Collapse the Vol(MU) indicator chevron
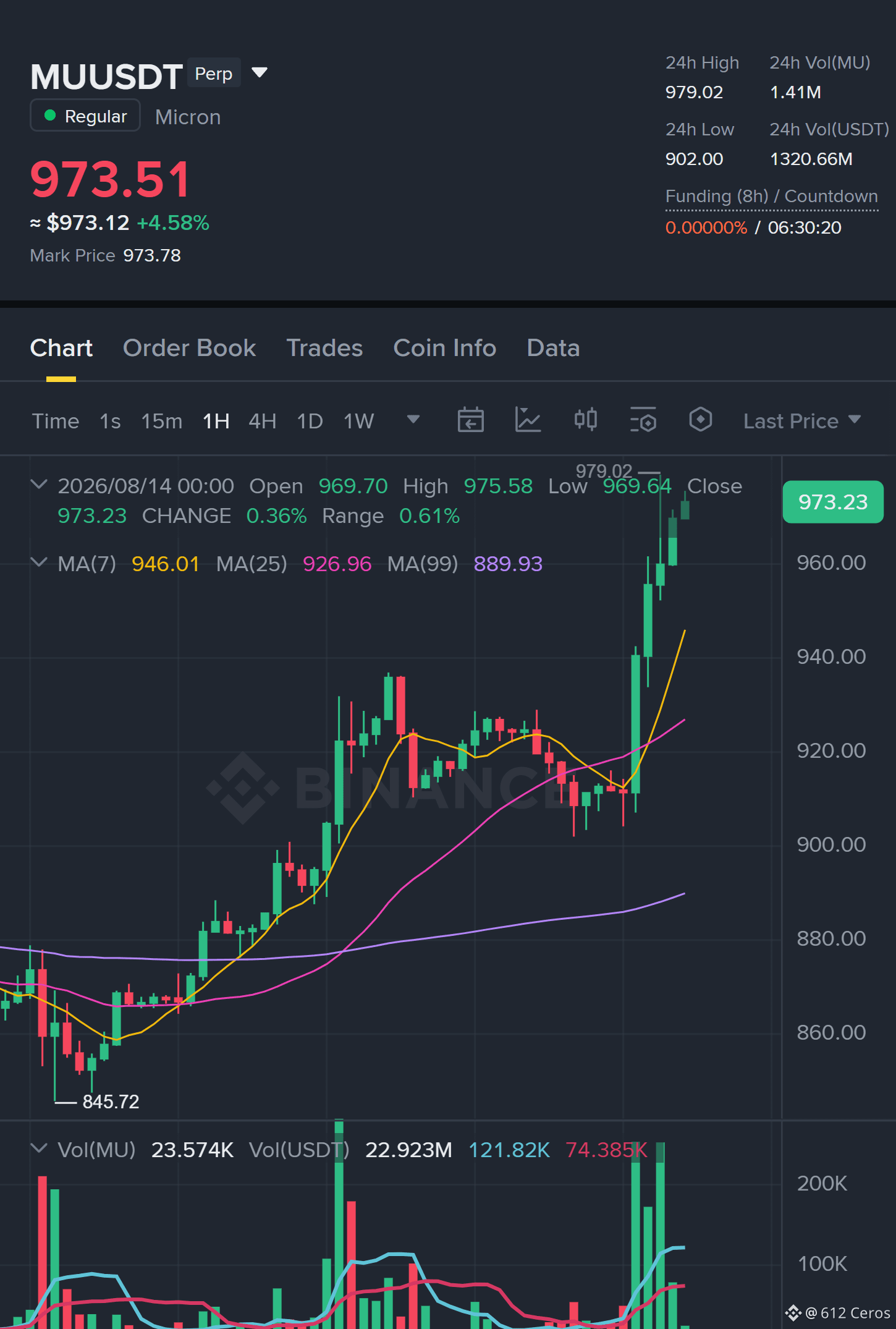 click(39, 1149)
